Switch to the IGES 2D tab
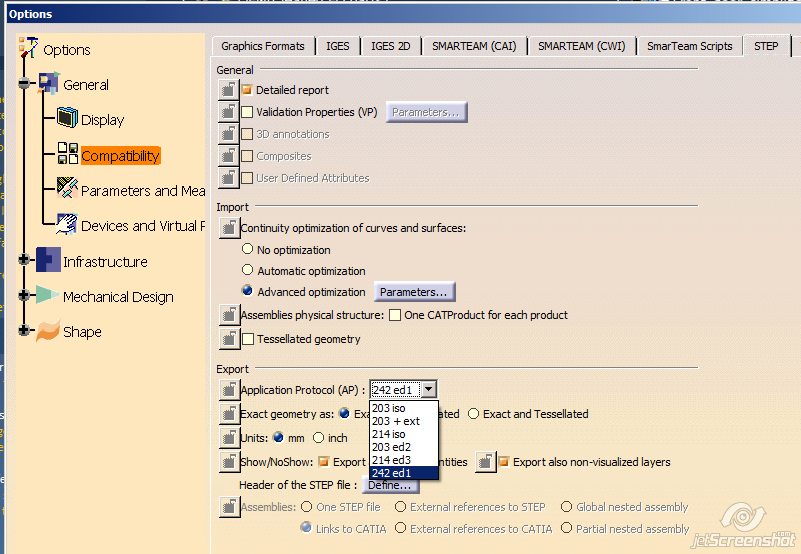The image size is (801, 554). click(390, 46)
